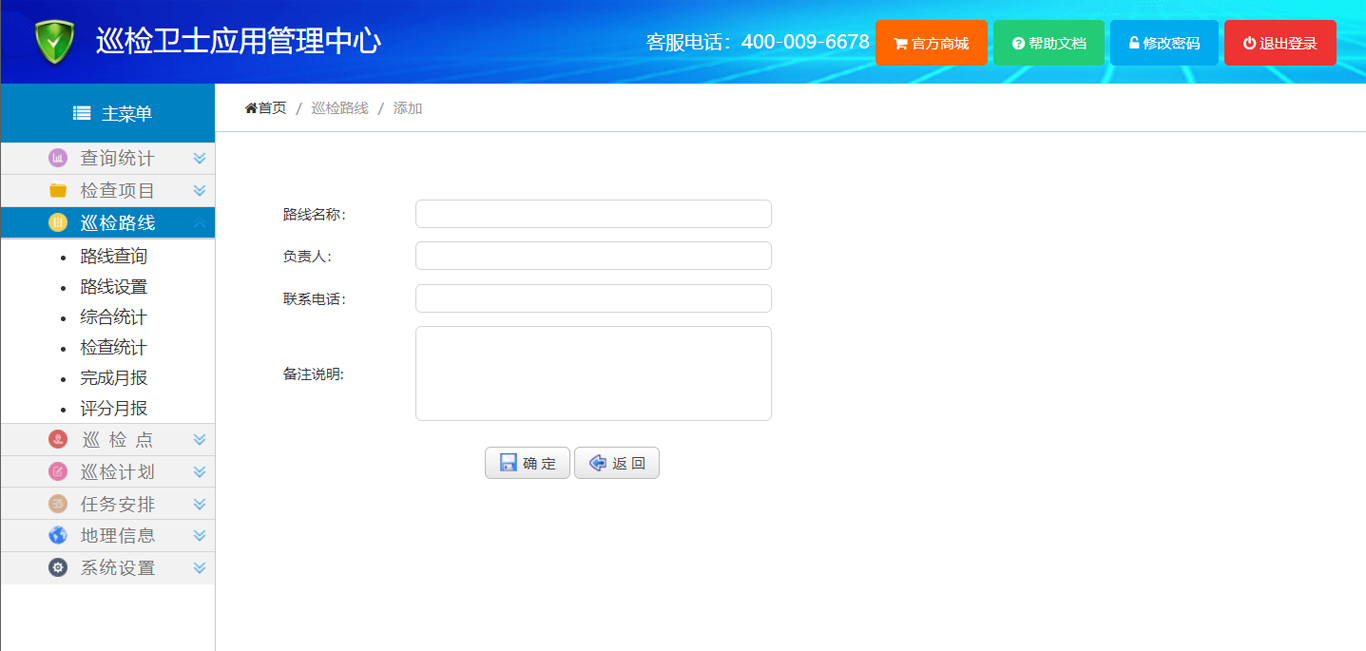1366x651 pixels.
Task: Click into the 备注说明 text area
Action: [593, 373]
